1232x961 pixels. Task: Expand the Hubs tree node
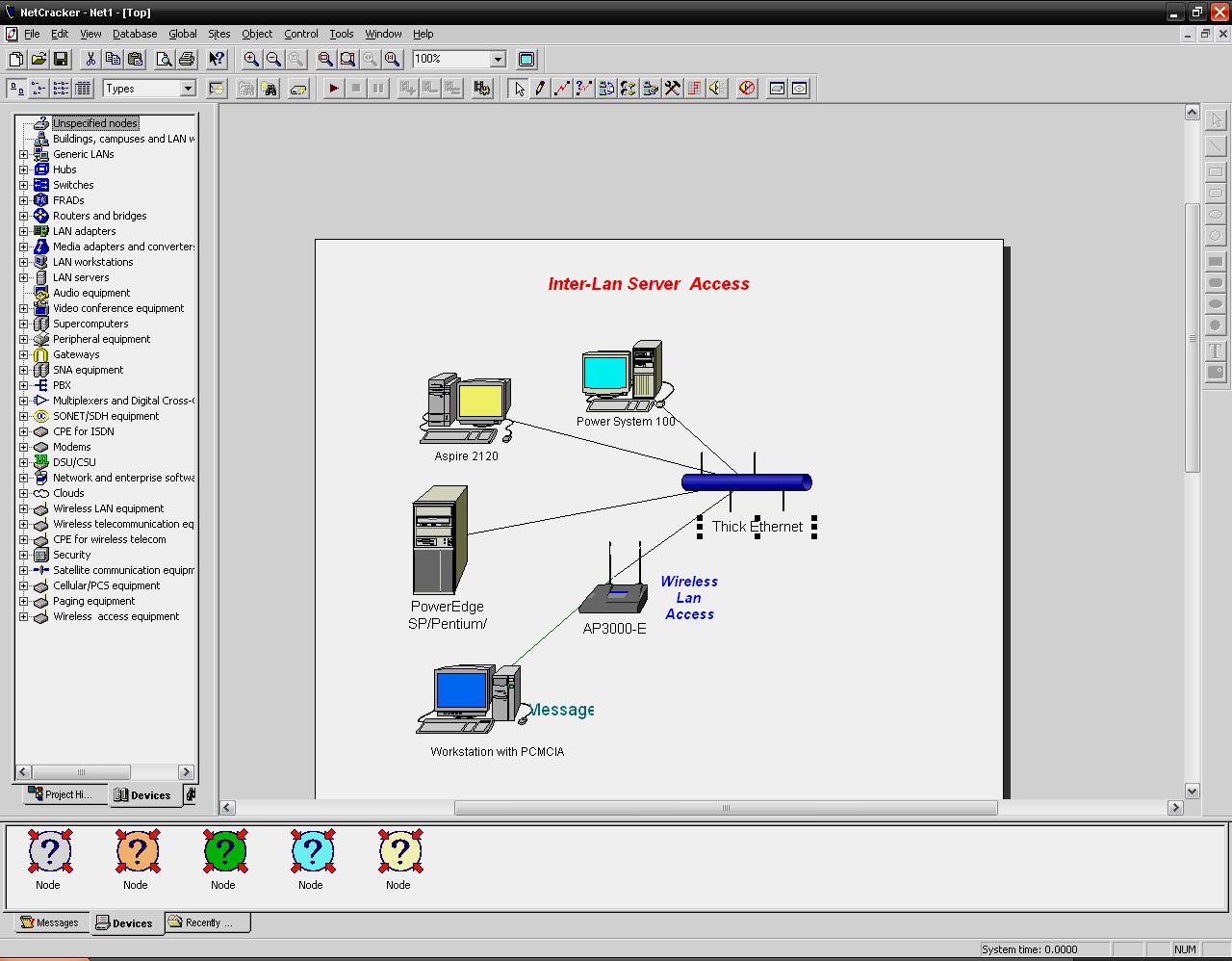tap(24, 169)
